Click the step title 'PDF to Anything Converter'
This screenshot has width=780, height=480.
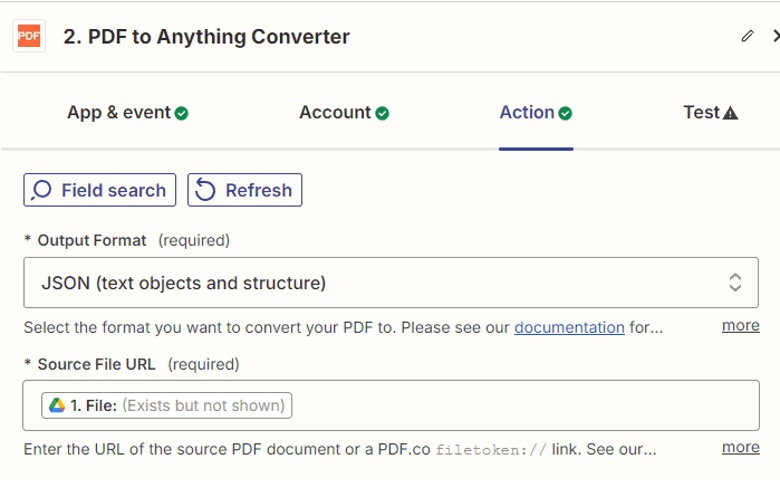click(206, 37)
